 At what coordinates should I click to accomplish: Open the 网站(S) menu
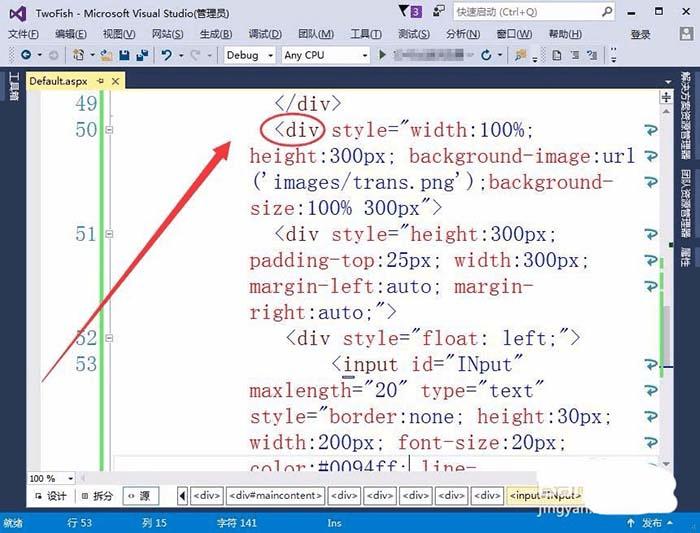coord(167,34)
